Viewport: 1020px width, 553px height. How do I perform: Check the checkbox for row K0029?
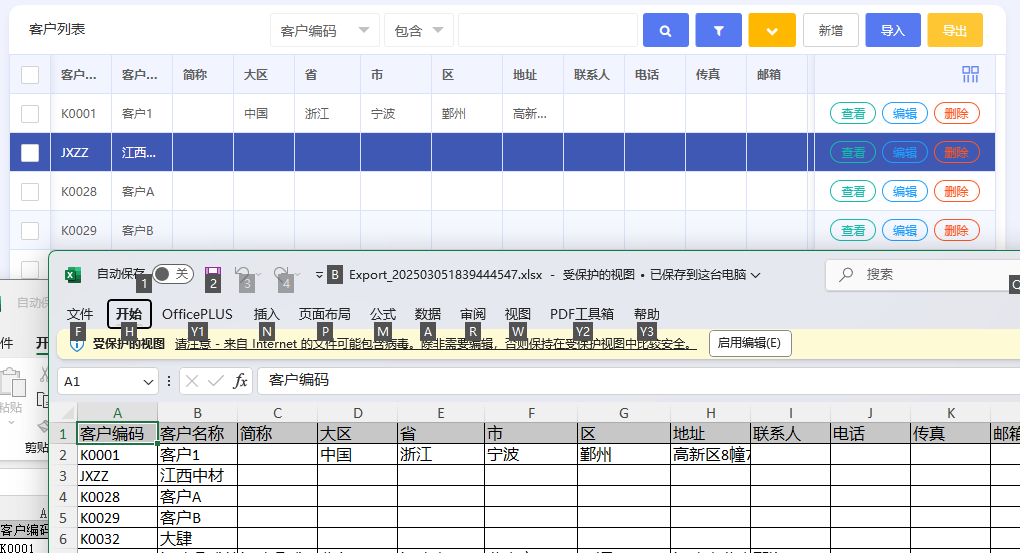click(30, 231)
